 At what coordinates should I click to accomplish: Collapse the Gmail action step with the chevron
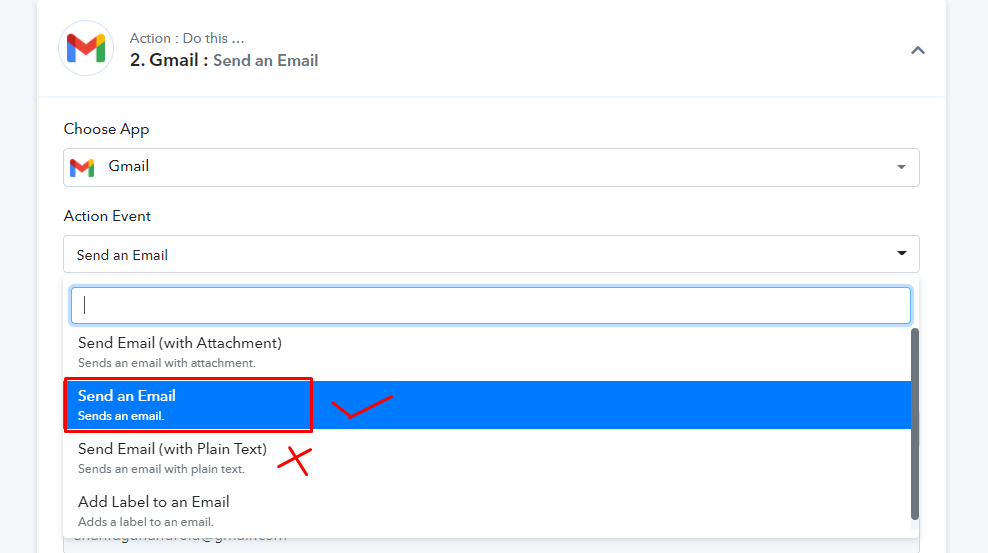pos(917,50)
